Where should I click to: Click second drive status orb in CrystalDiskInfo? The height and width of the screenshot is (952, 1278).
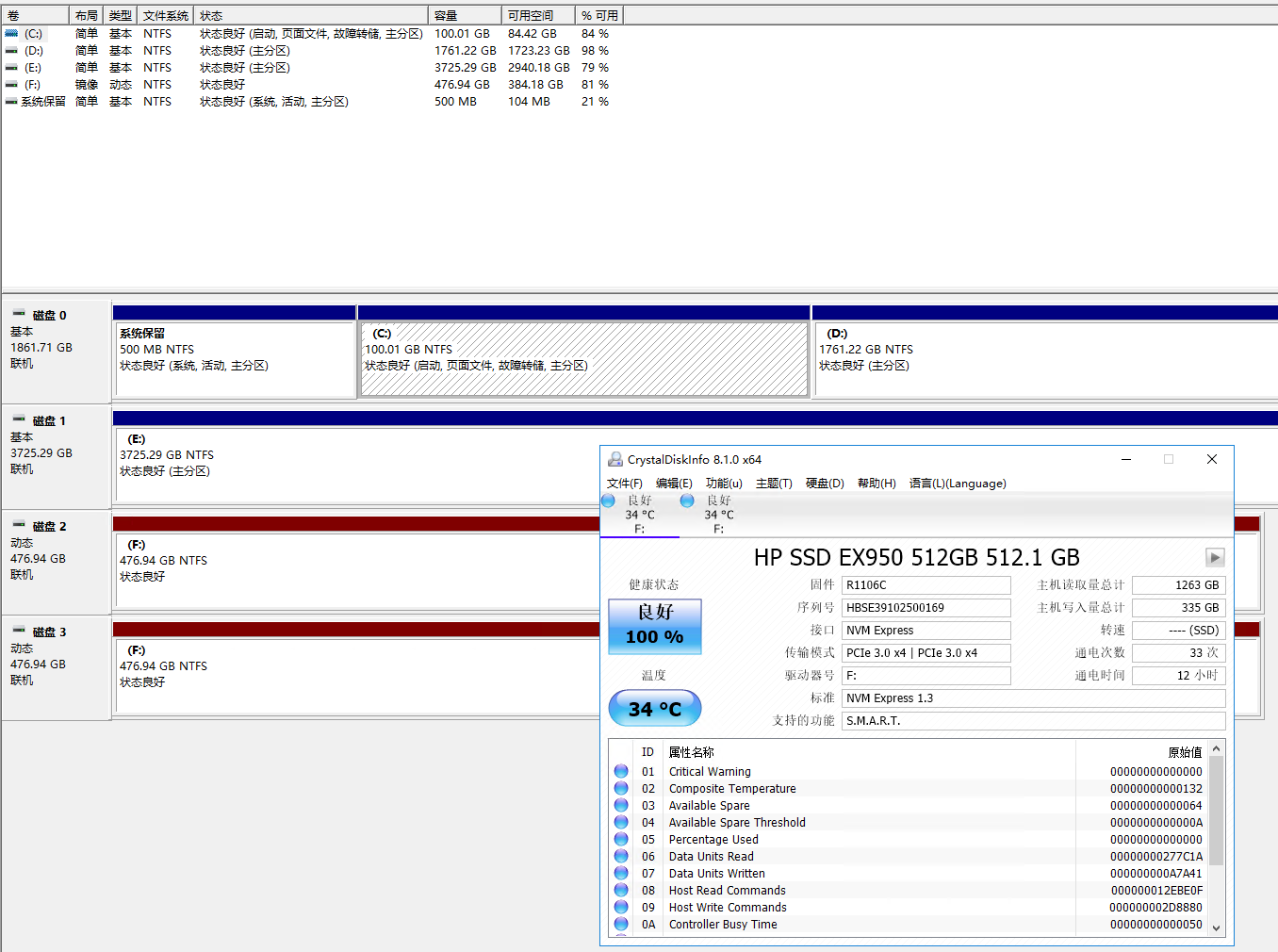[x=687, y=501]
